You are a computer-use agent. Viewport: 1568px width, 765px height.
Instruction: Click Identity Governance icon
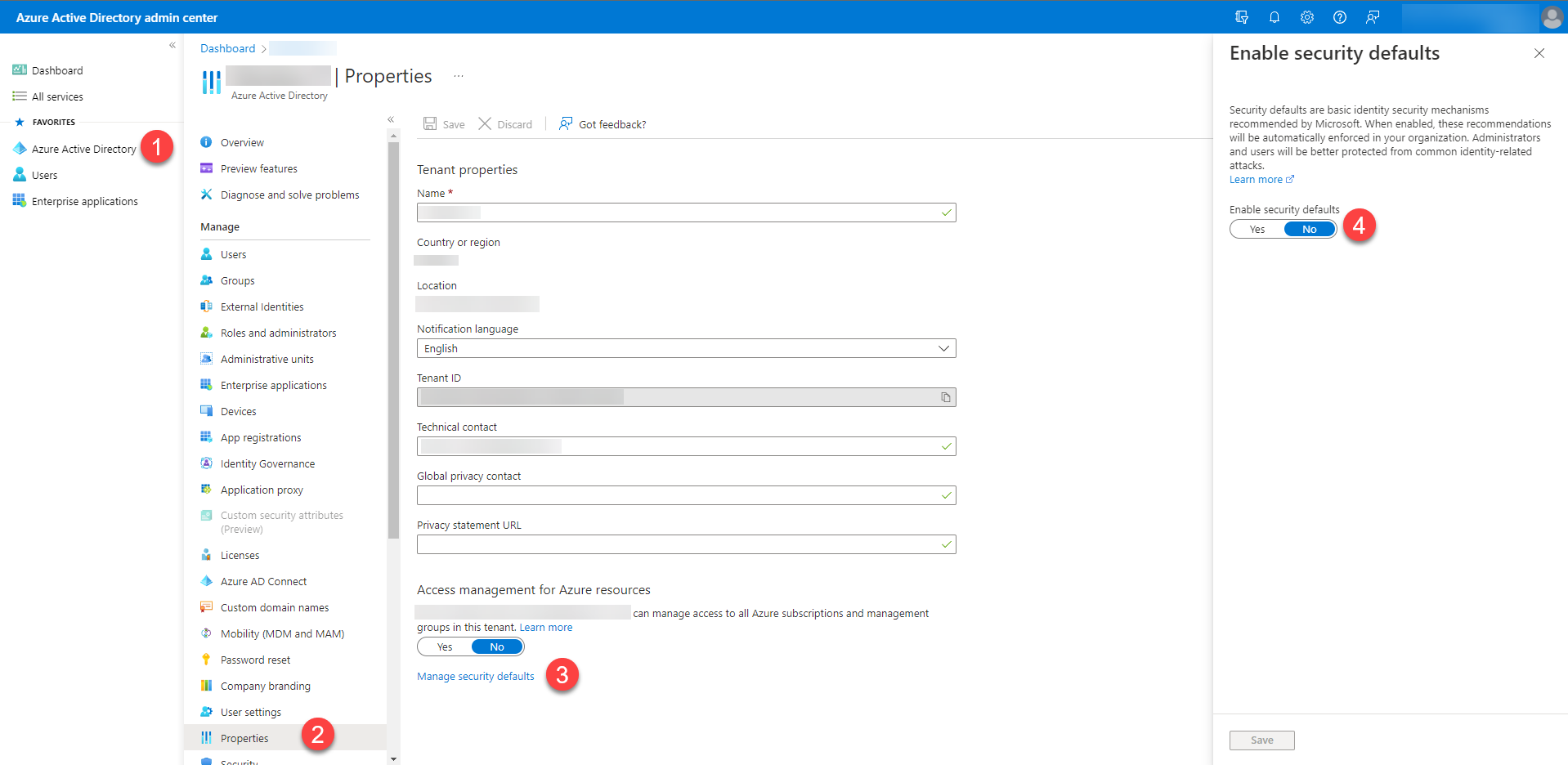pyautogui.click(x=207, y=463)
